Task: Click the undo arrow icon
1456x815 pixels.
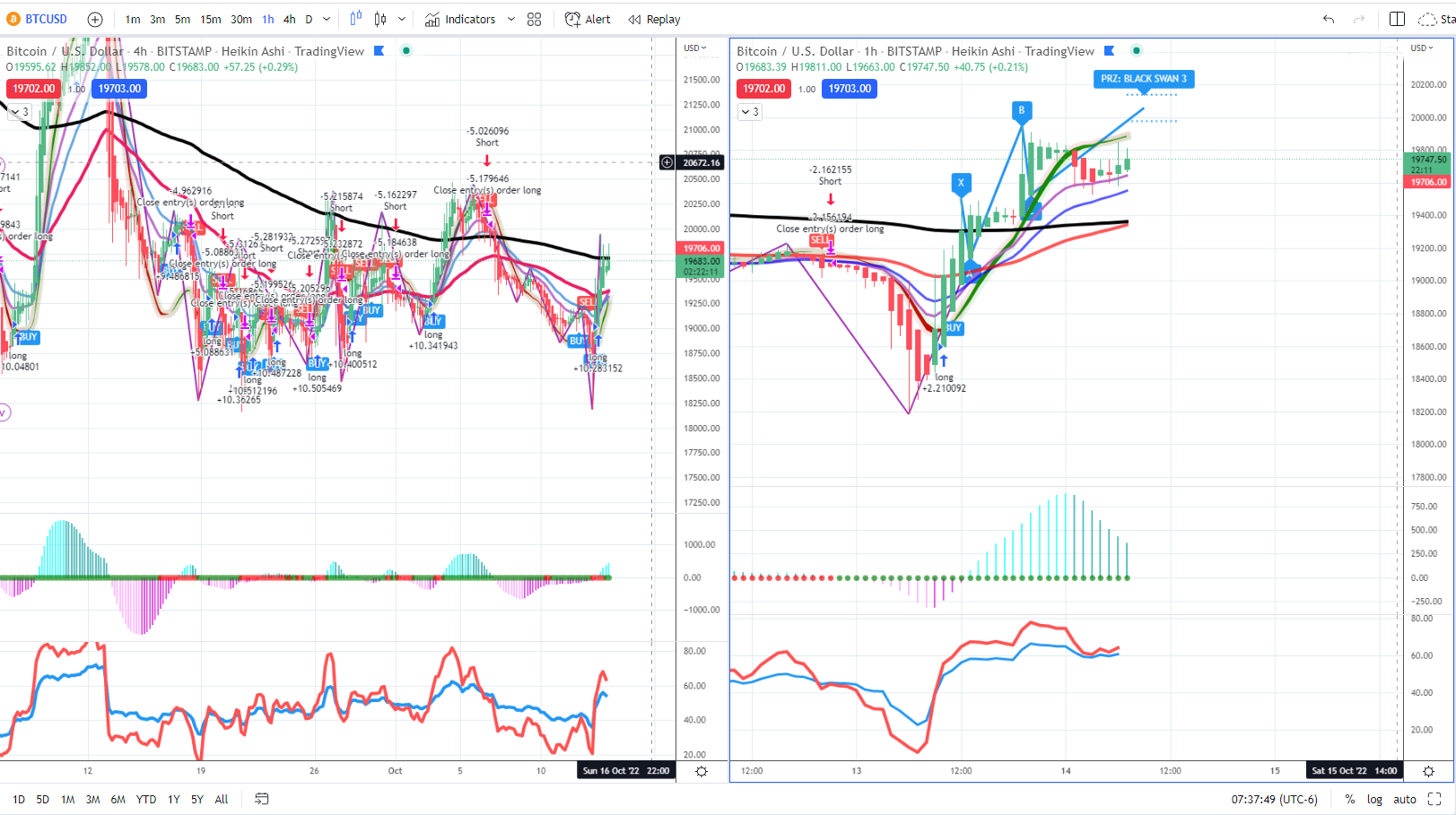Action: [x=1329, y=19]
